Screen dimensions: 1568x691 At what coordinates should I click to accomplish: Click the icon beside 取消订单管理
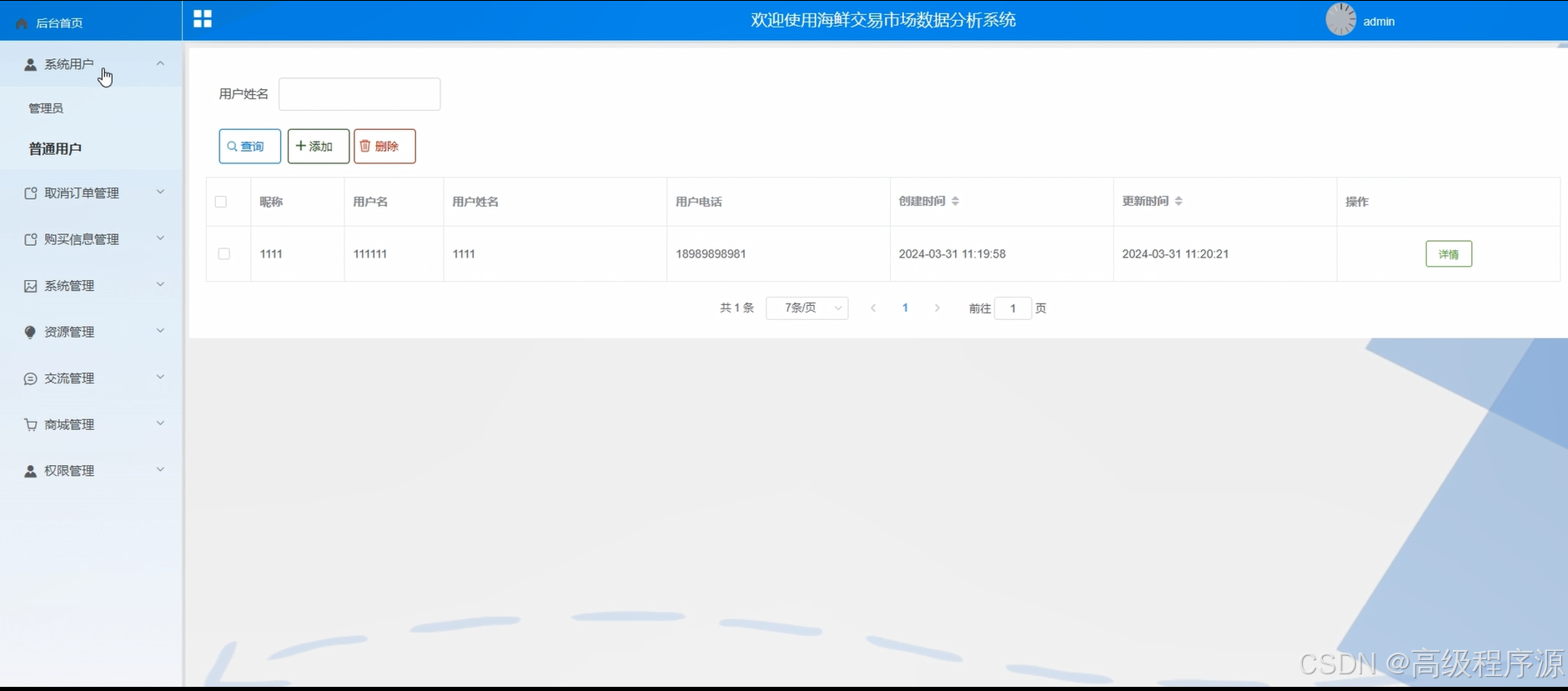pyautogui.click(x=31, y=193)
